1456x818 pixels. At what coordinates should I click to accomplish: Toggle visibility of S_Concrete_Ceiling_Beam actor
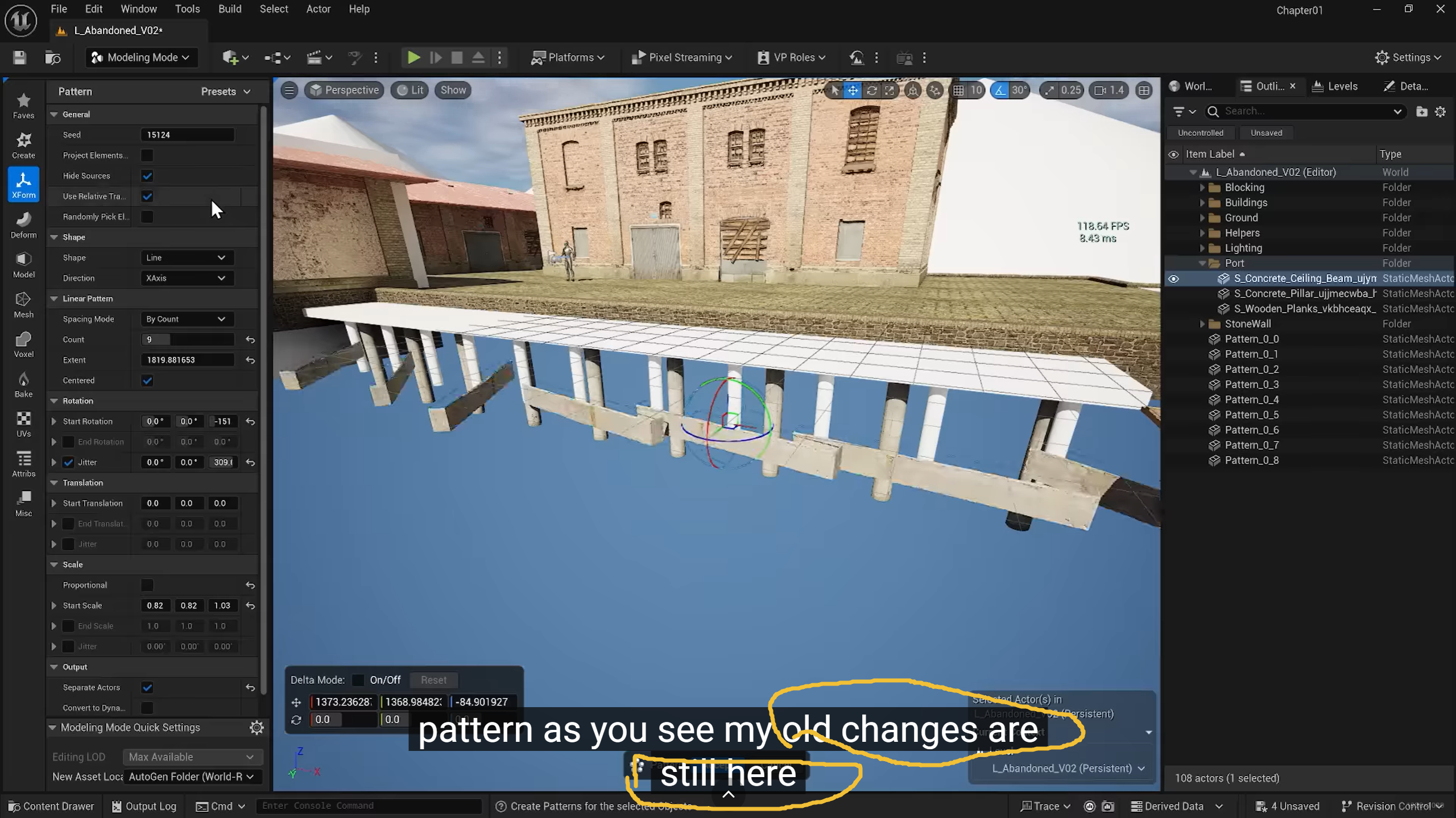point(1173,279)
